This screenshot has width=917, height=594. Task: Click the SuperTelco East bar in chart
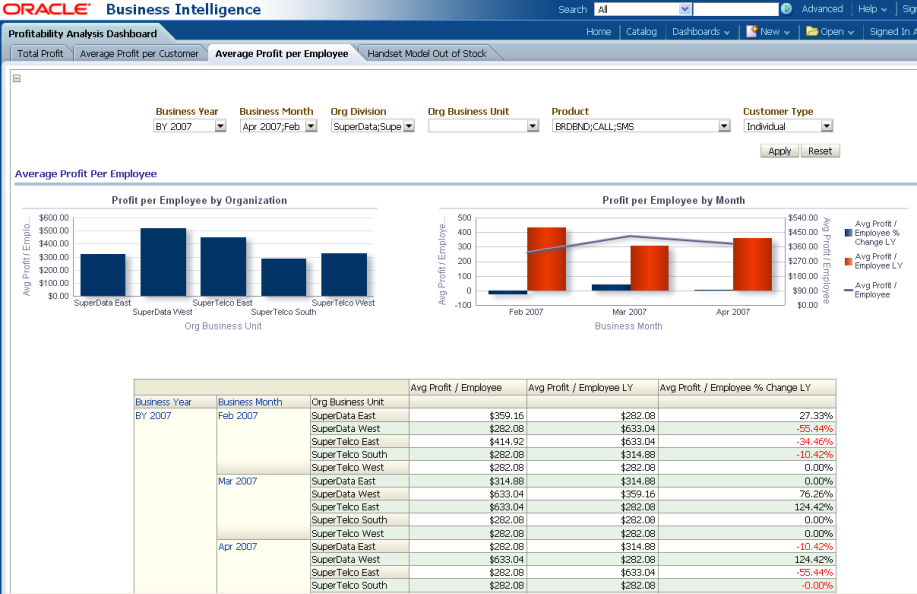[223, 267]
